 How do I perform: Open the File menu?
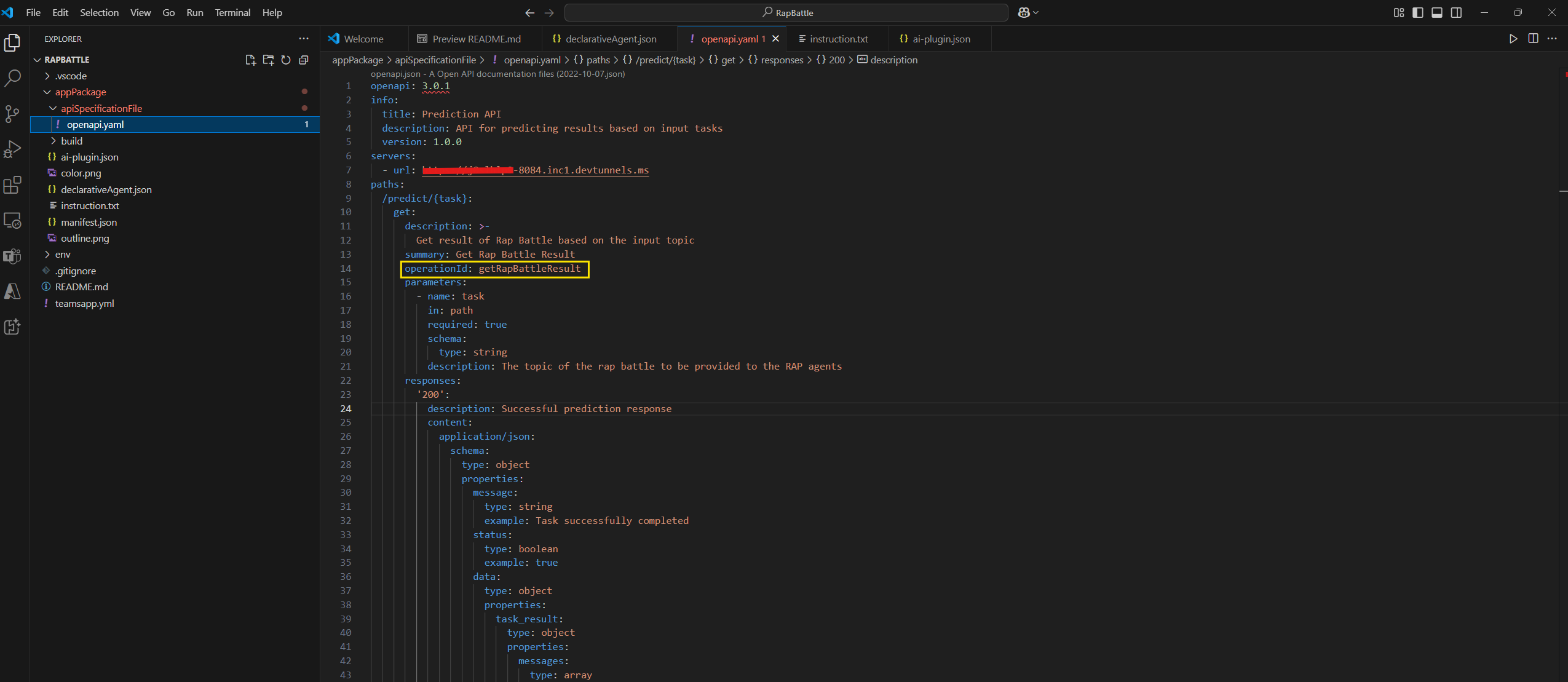pos(33,12)
